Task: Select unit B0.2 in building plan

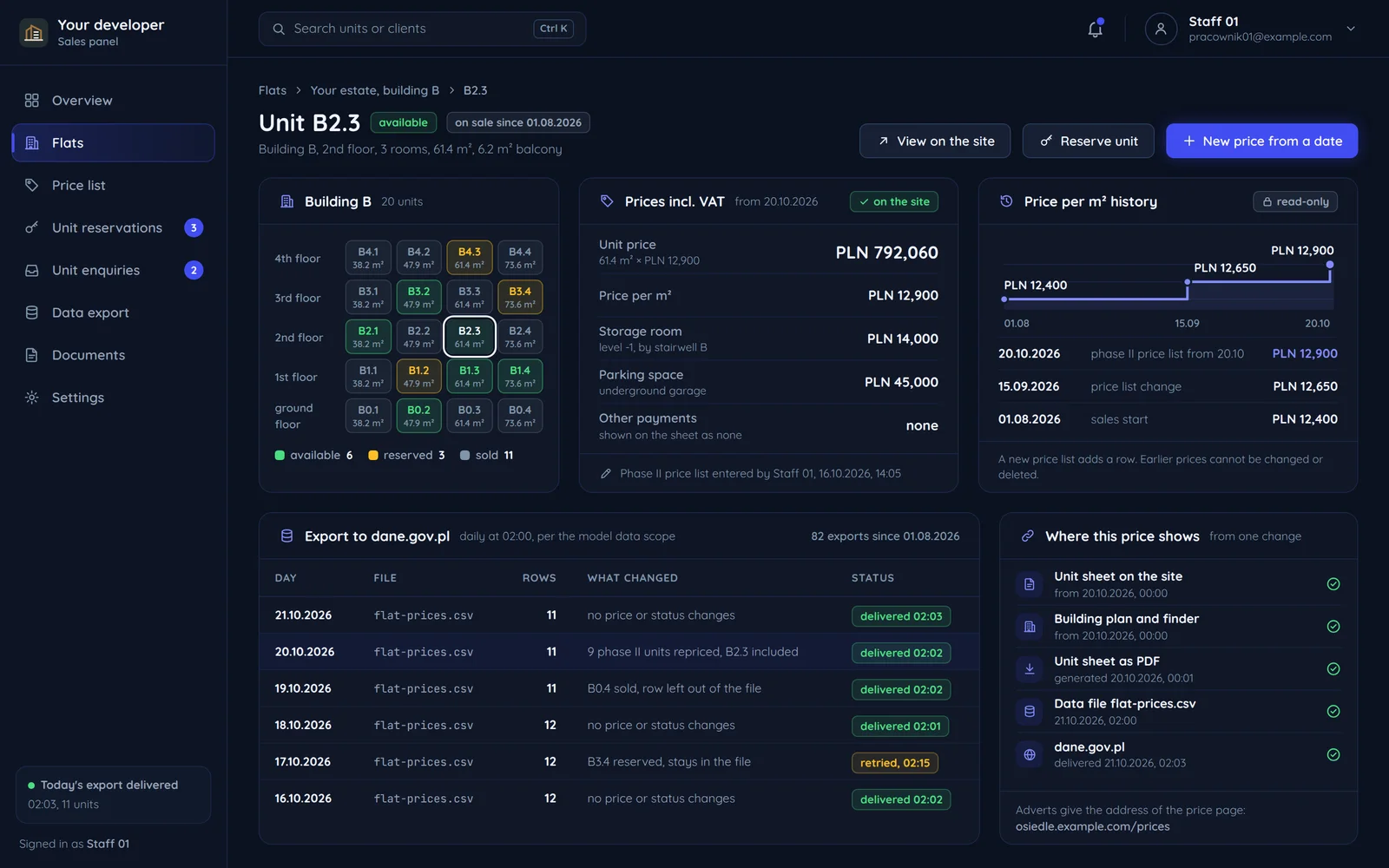Action: click(x=418, y=416)
